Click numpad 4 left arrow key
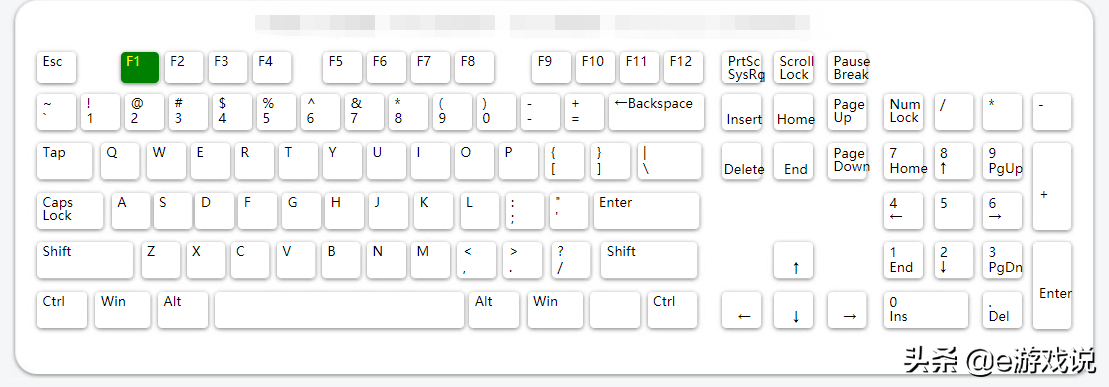 (x=903, y=211)
